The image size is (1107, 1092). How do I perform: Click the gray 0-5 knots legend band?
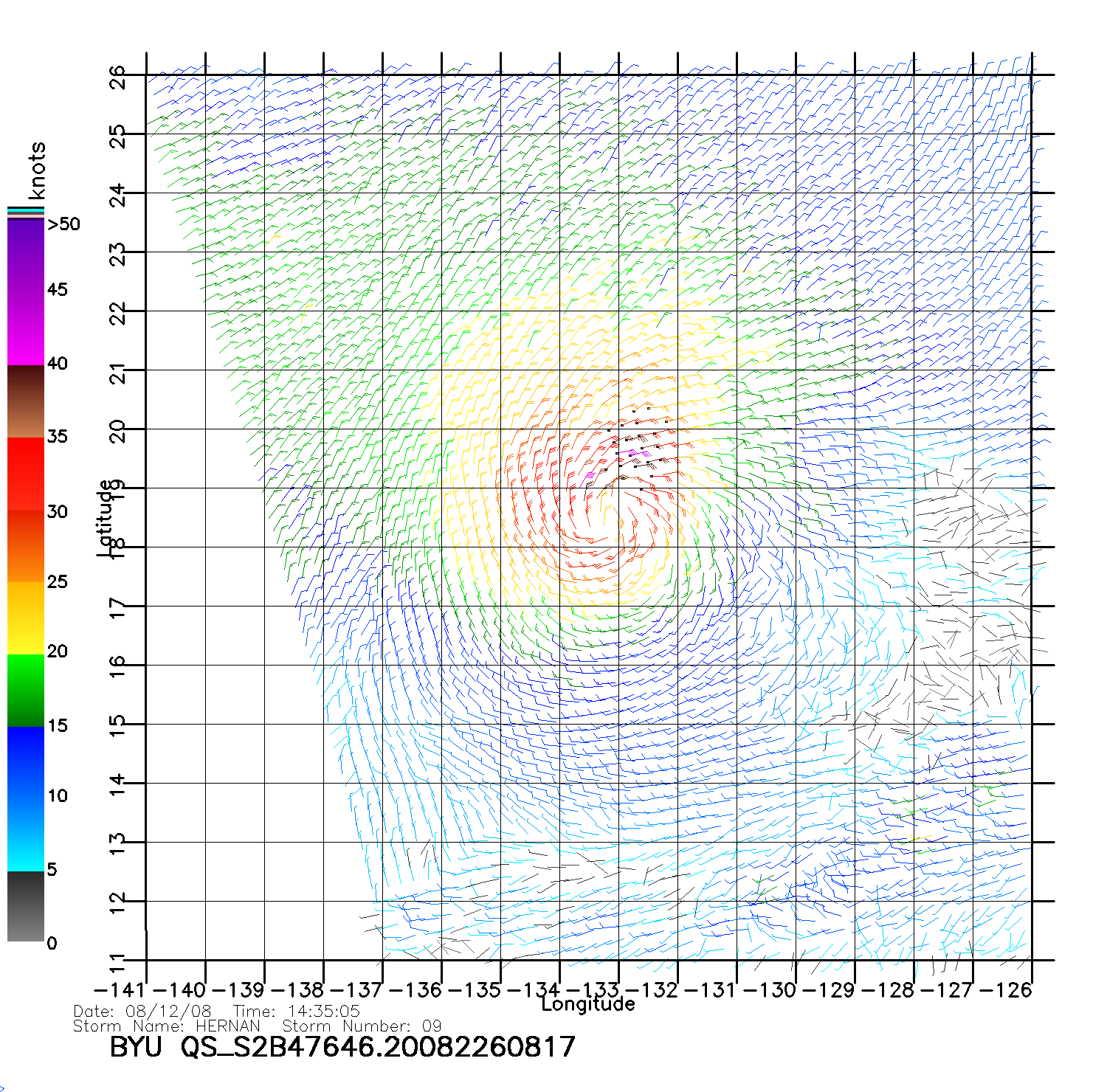26,906
